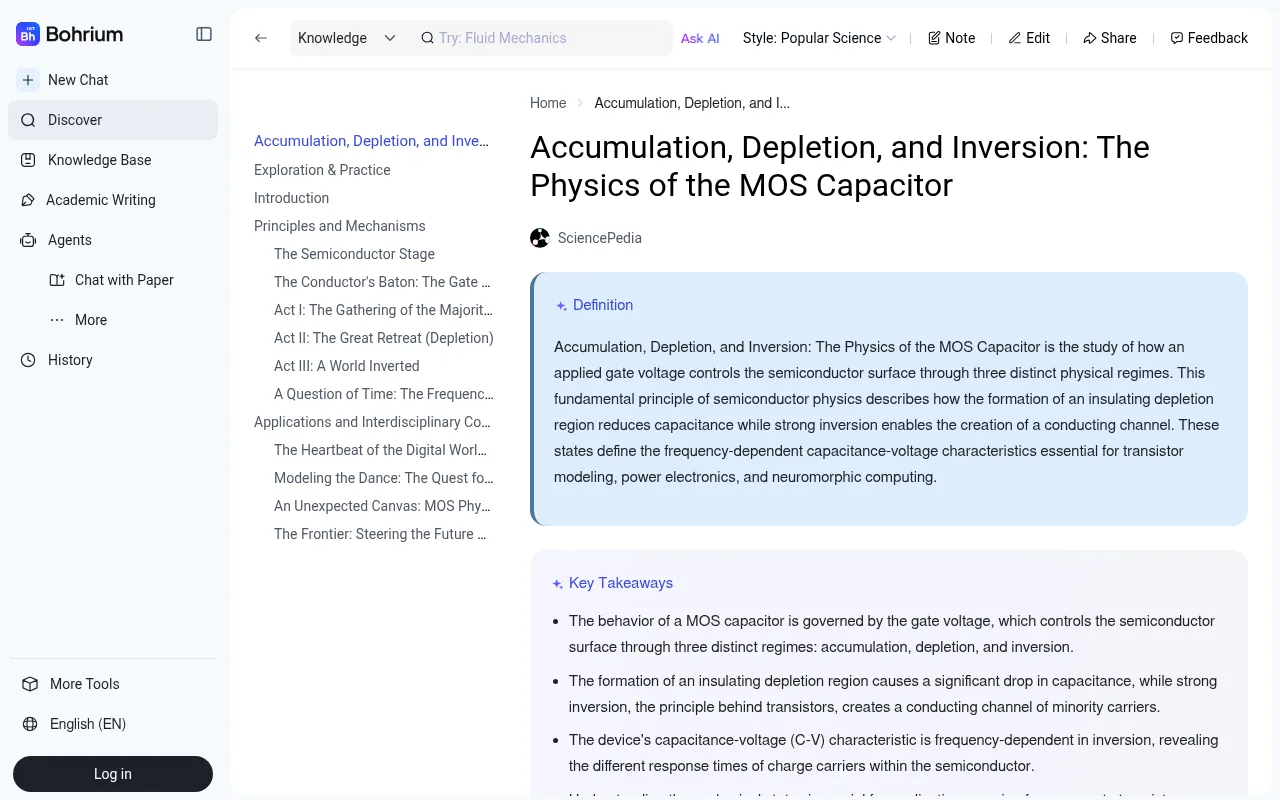1280x800 pixels.
Task: Collapse the sidebar panel toggle
Action: coord(204,34)
